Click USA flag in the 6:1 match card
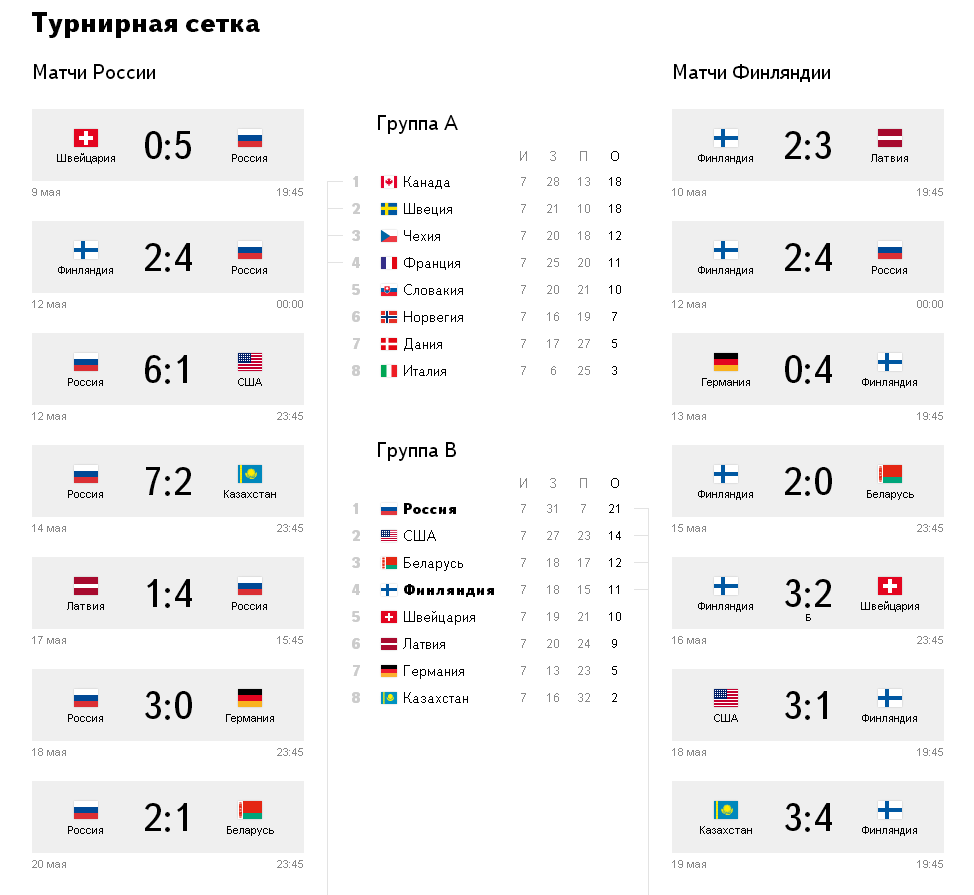Image resolution: width=974 pixels, height=895 pixels. 250,362
